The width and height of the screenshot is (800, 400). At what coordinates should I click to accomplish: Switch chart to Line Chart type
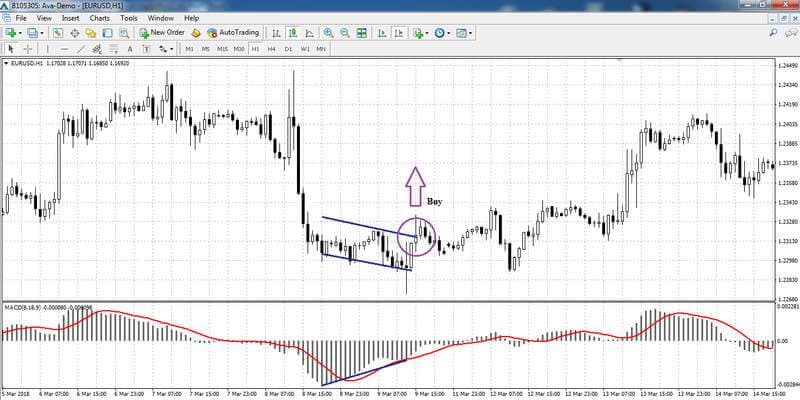(x=310, y=33)
